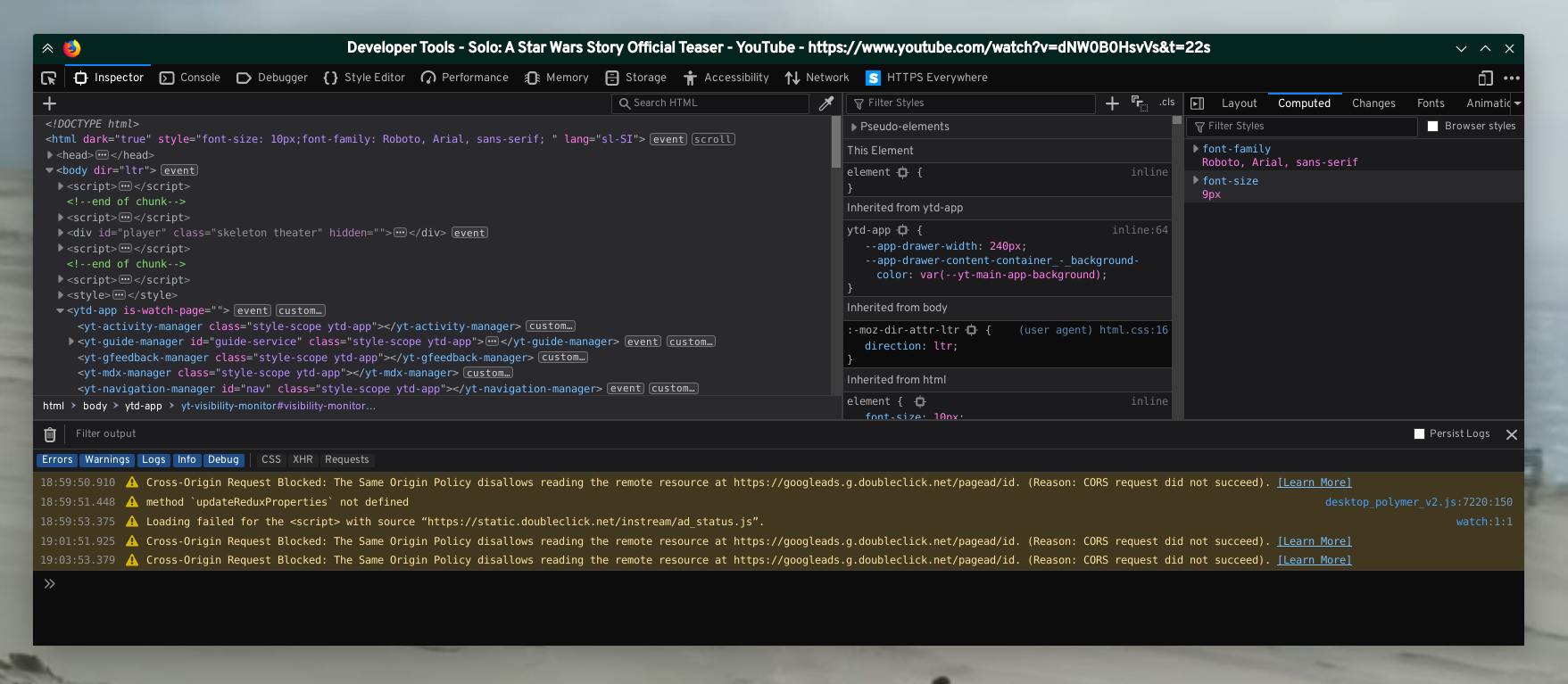Click the add new node plus icon
1568x684 pixels.
50,103
